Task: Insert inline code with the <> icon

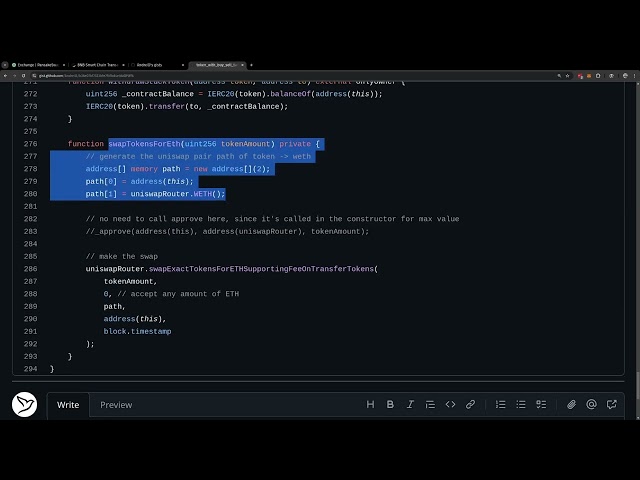Action: tap(450, 404)
